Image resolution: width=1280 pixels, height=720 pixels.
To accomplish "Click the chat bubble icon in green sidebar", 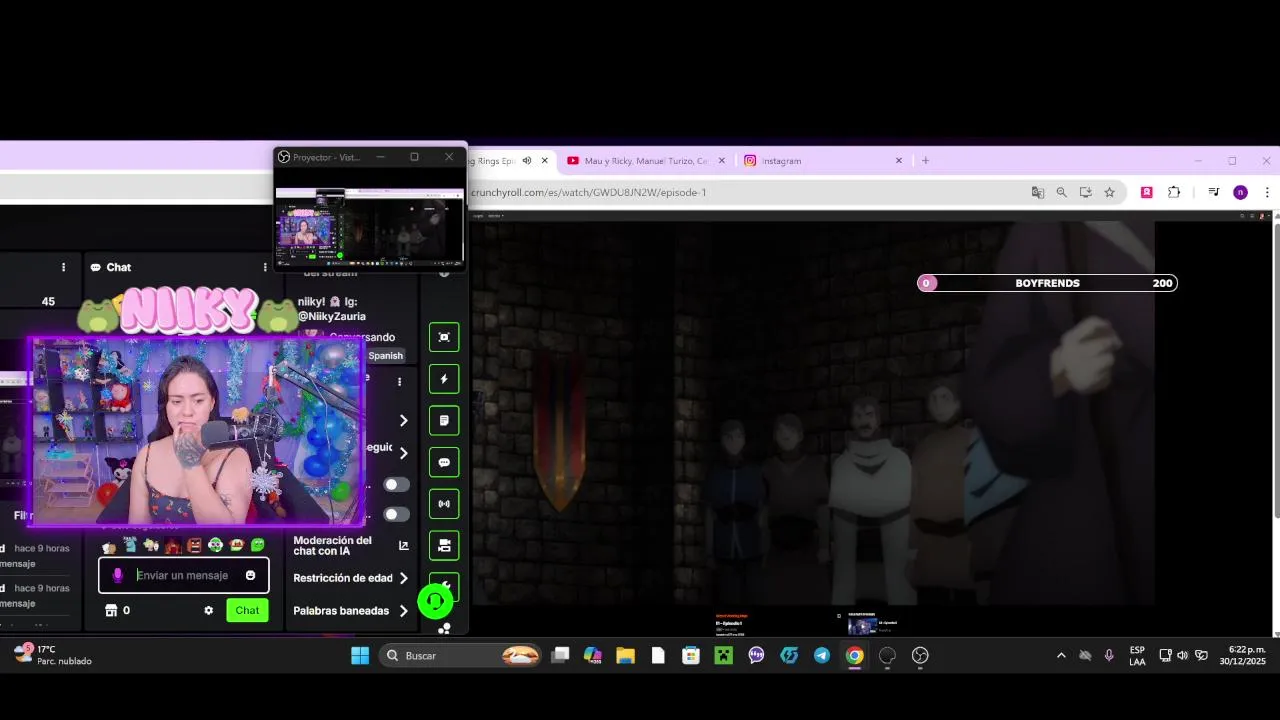I will point(444,463).
